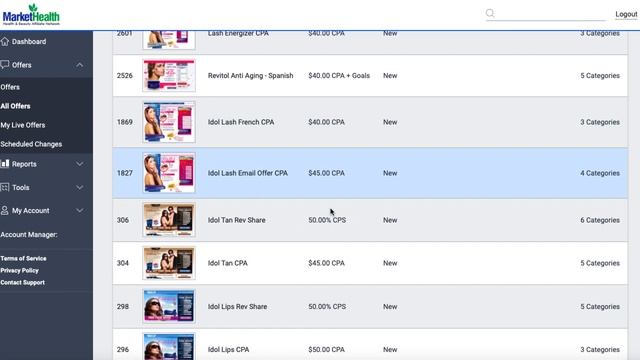Click offer ID 1869
Screen dimensions: 640x360
pos(124,122)
